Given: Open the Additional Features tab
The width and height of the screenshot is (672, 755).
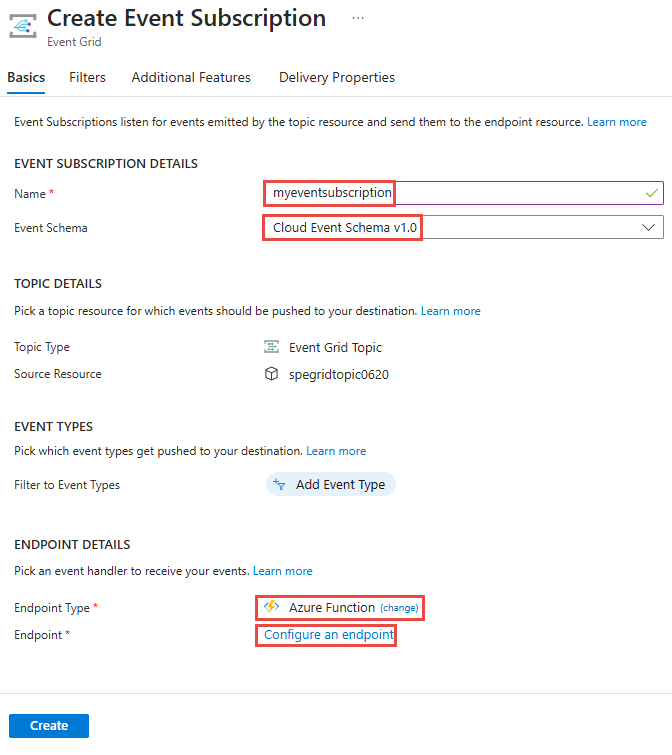Looking at the screenshot, I should click(191, 78).
